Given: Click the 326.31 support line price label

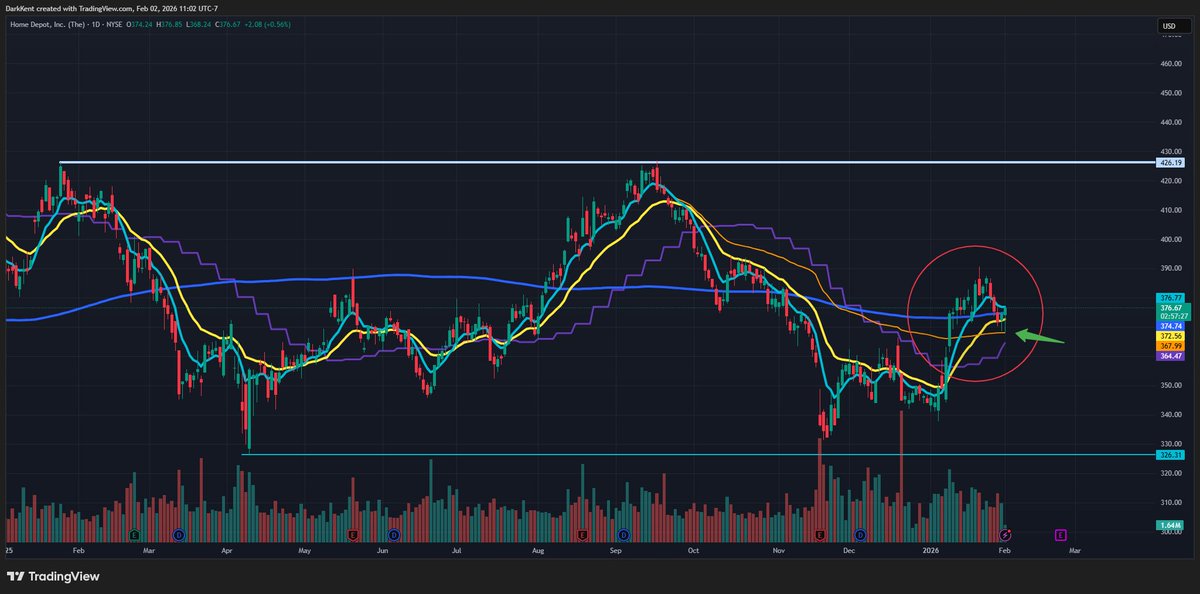Looking at the screenshot, I should point(1170,454).
